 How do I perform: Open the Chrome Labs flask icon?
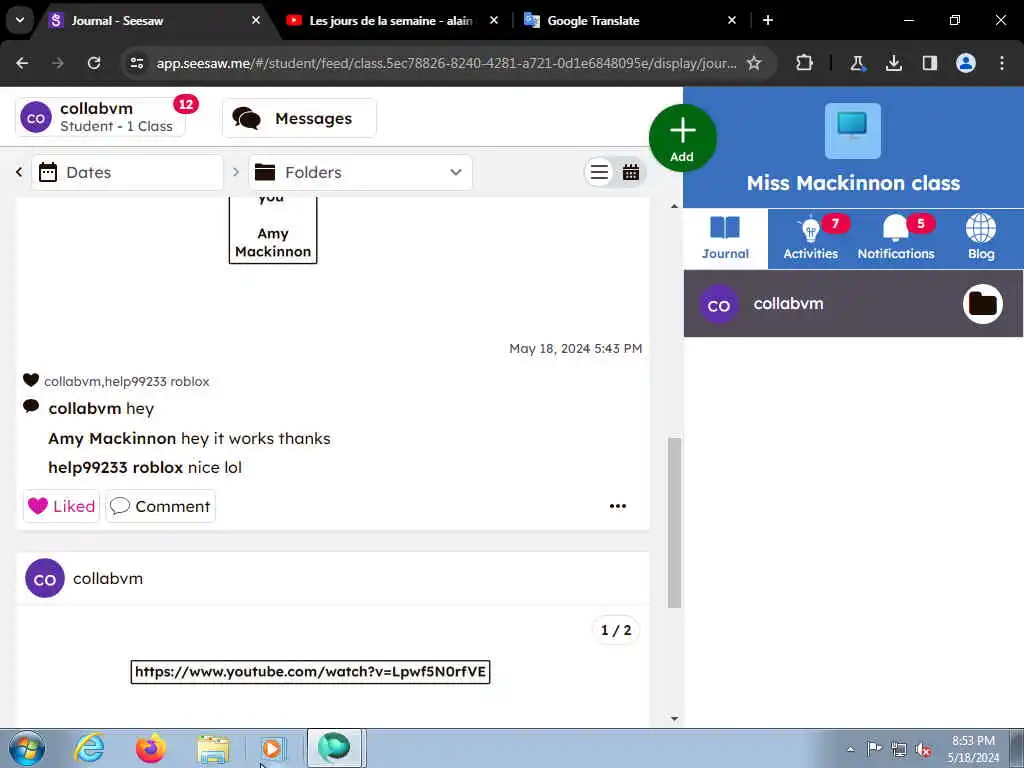857,63
